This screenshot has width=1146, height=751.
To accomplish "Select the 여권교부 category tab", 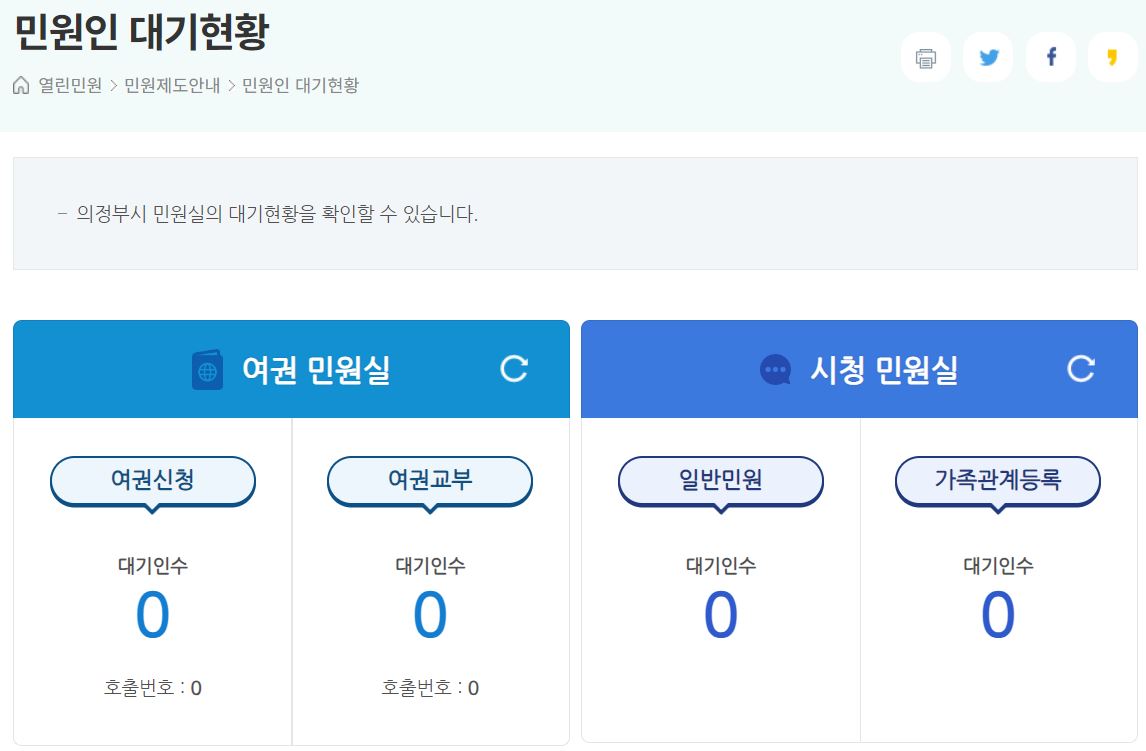I will click(429, 481).
